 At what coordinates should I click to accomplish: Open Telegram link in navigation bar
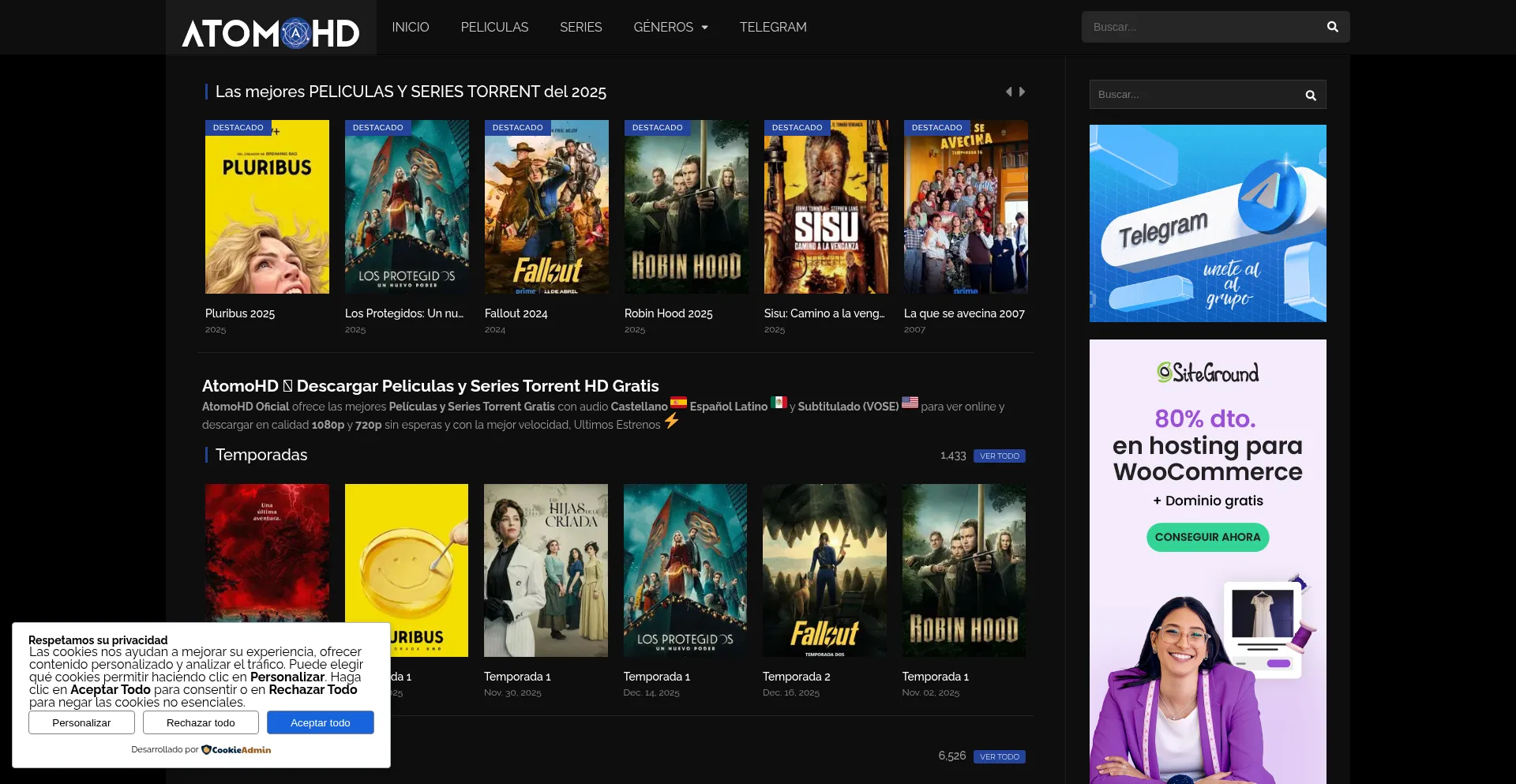tap(772, 27)
